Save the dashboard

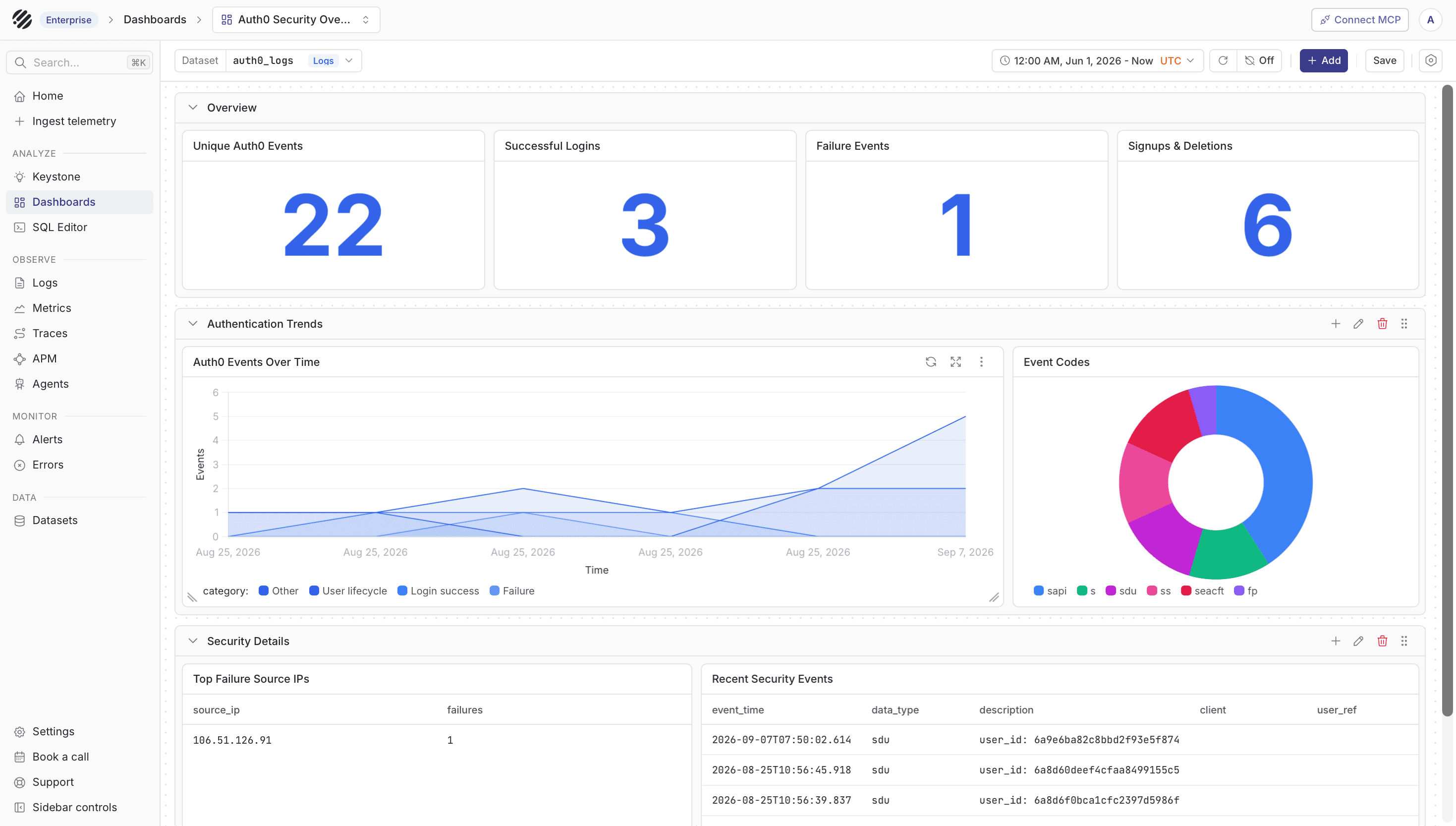point(1385,60)
